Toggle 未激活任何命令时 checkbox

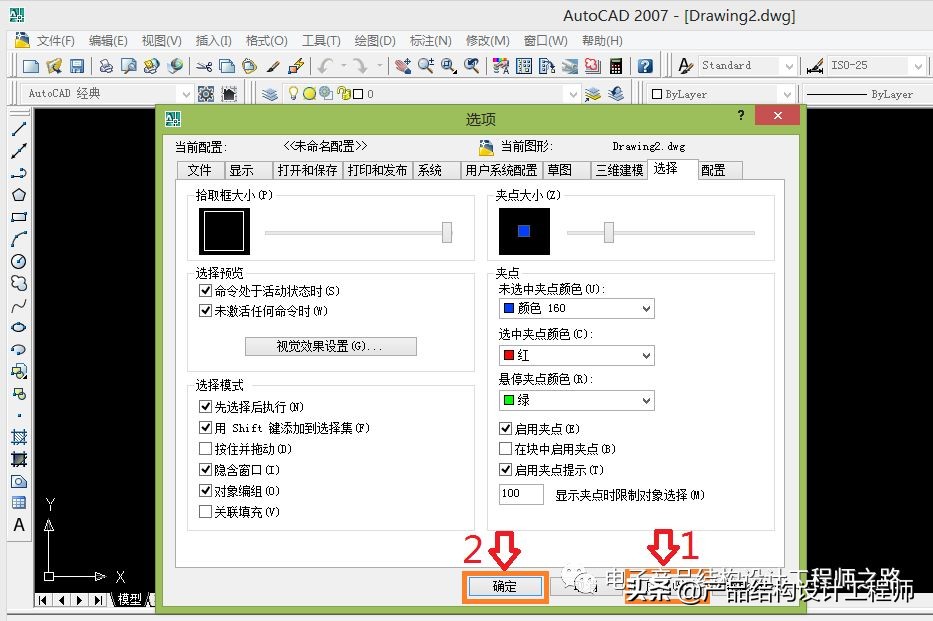tap(205, 310)
